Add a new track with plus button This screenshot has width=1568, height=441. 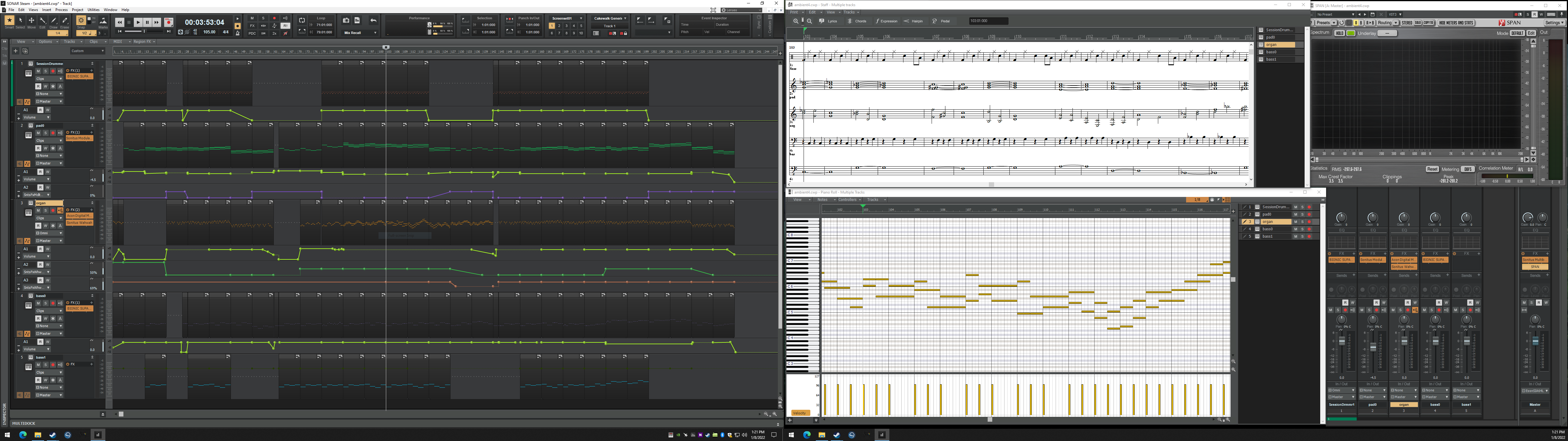[16, 51]
